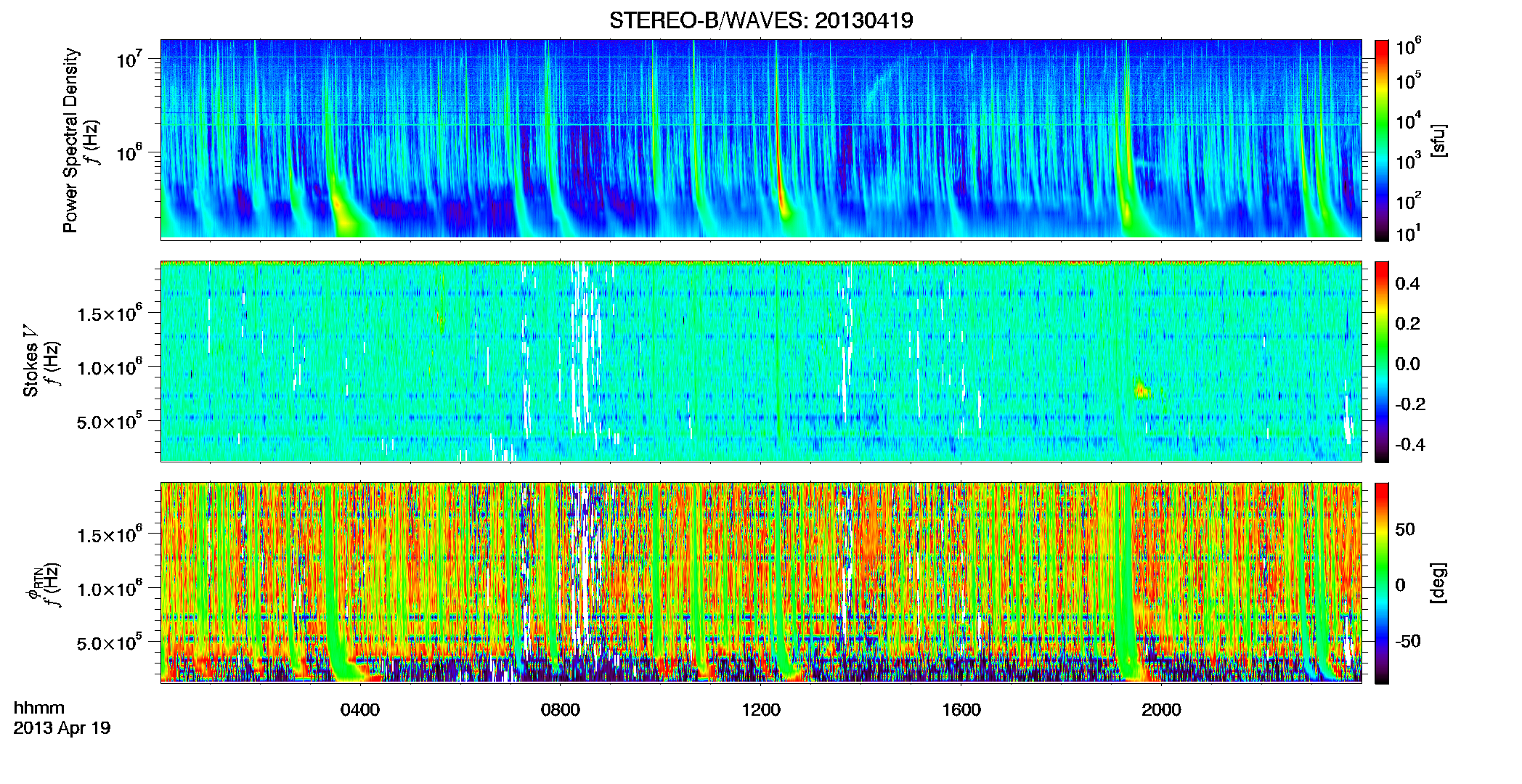Click the 0.0 tick on Stokes color bar
The height and width of the screenshot is (784, 1522).
[x=1407, y=364]
